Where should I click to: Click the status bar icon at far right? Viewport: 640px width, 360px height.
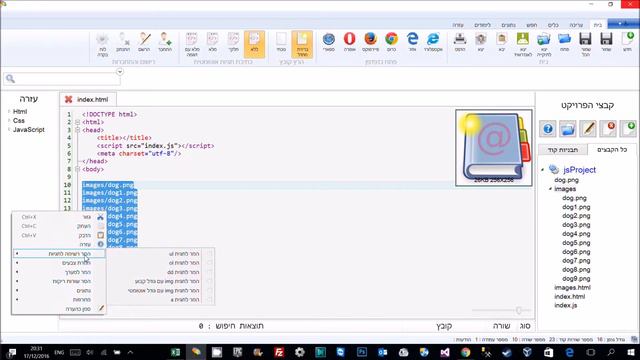pos(634,339)
